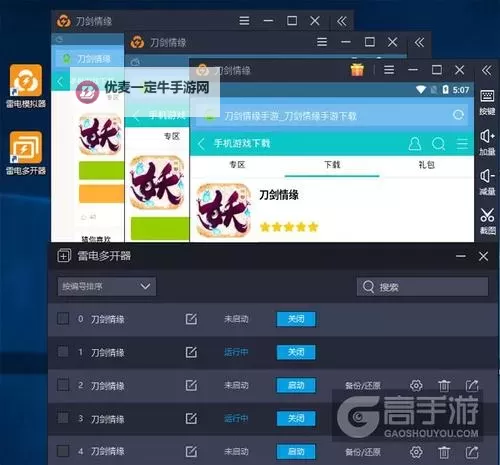
Task: Click the 刀剑情缘 game icon in front window
Action: coord(223,211)
